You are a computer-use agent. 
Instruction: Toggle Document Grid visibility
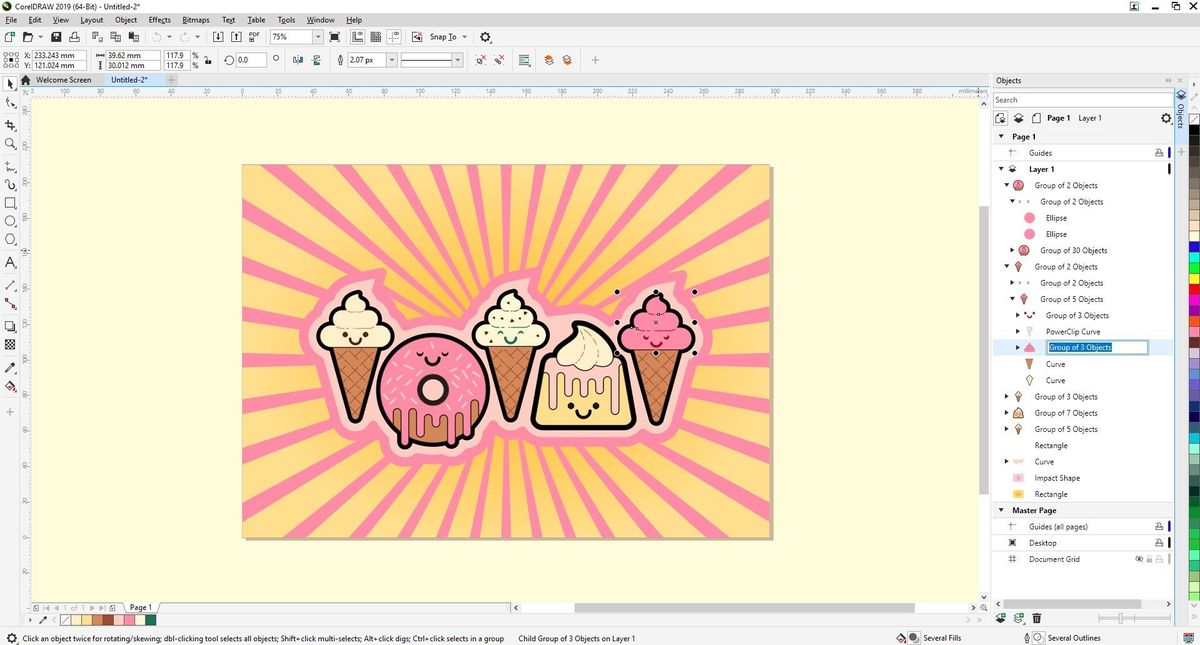pos(1139,559)
